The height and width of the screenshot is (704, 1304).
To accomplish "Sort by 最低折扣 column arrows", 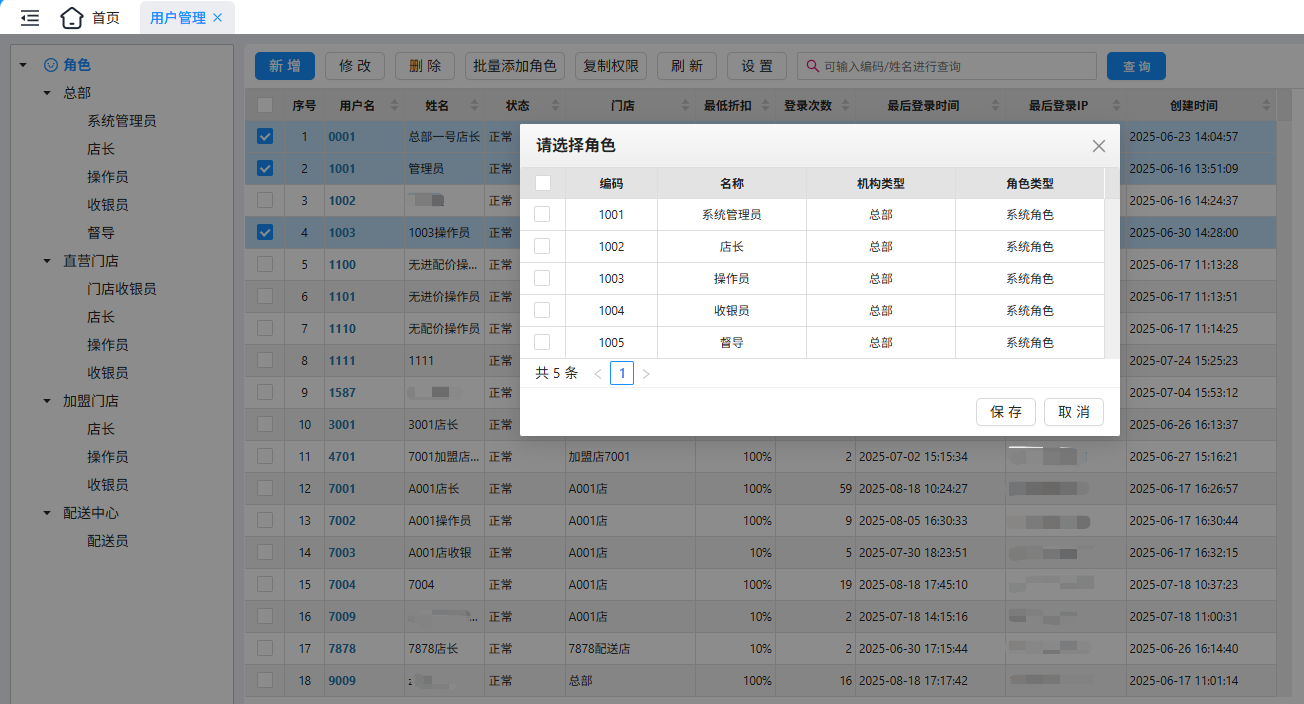I will pyautogui.click(x=764, y=105).
